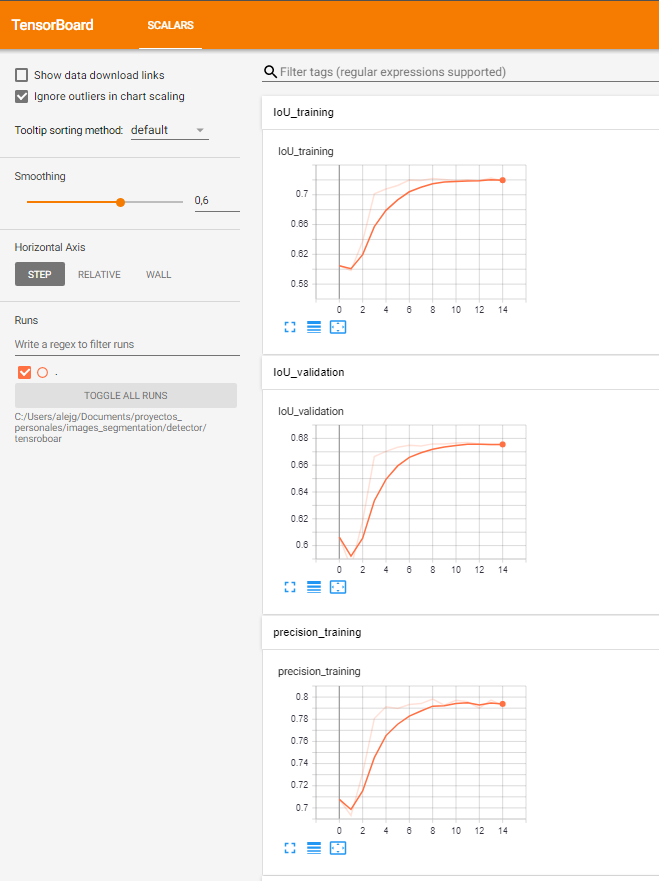Image resolution: width=659 pixels, height=881 pixels.
Task: Click the Smoothing slider handle
Action: (120, 202)
